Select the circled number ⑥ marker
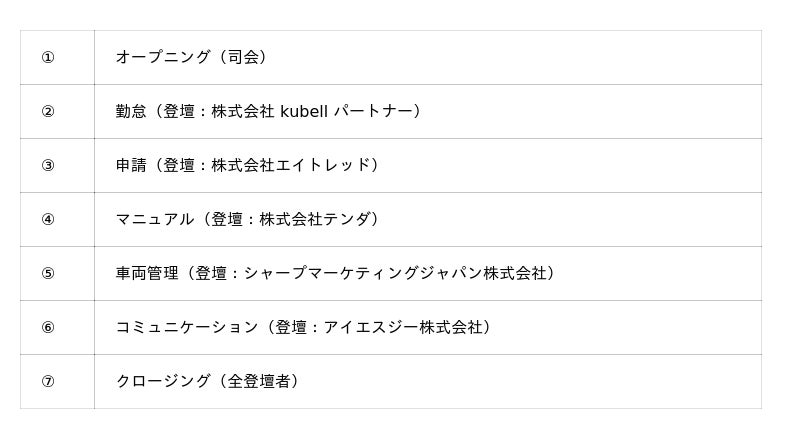The width and height of the screenshot is (800, 439). (48, 328)
